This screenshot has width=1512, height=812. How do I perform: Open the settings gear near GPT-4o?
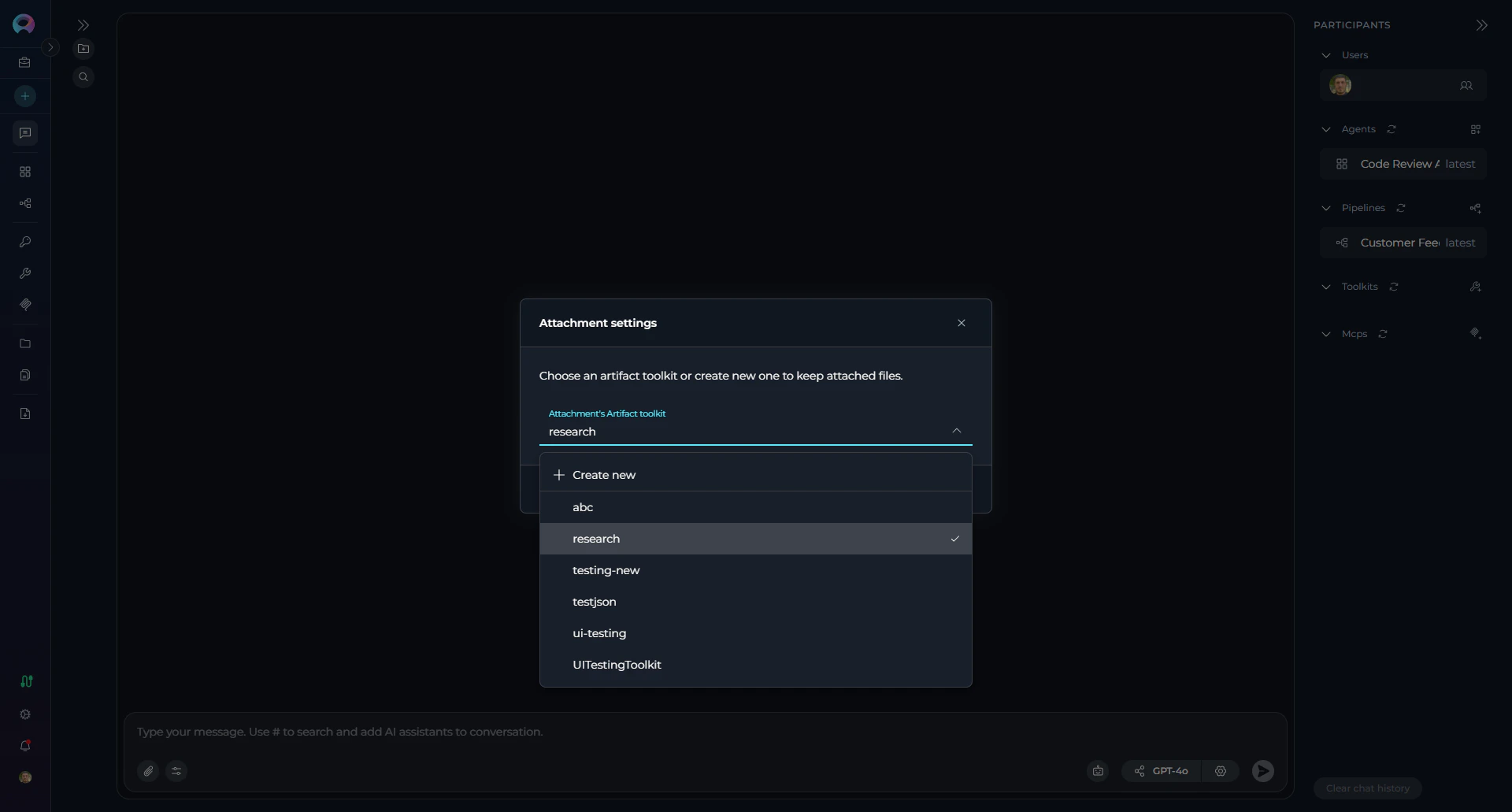coord(1221,771)
